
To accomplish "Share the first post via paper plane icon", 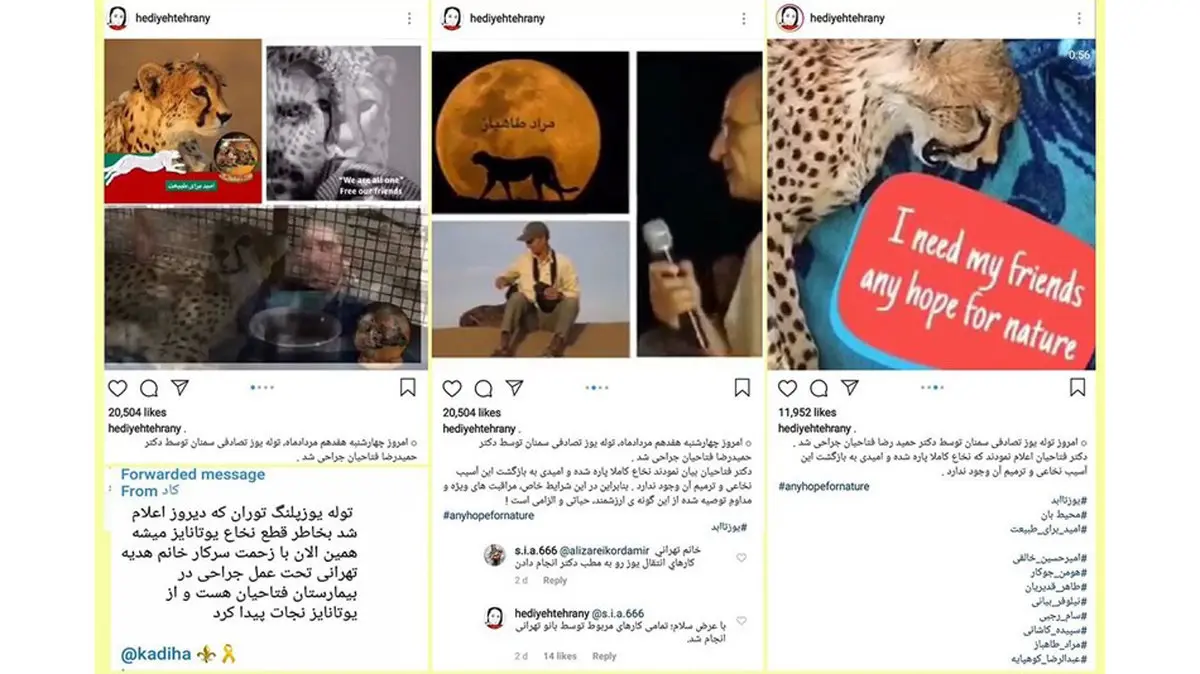I will click(180, 387).
